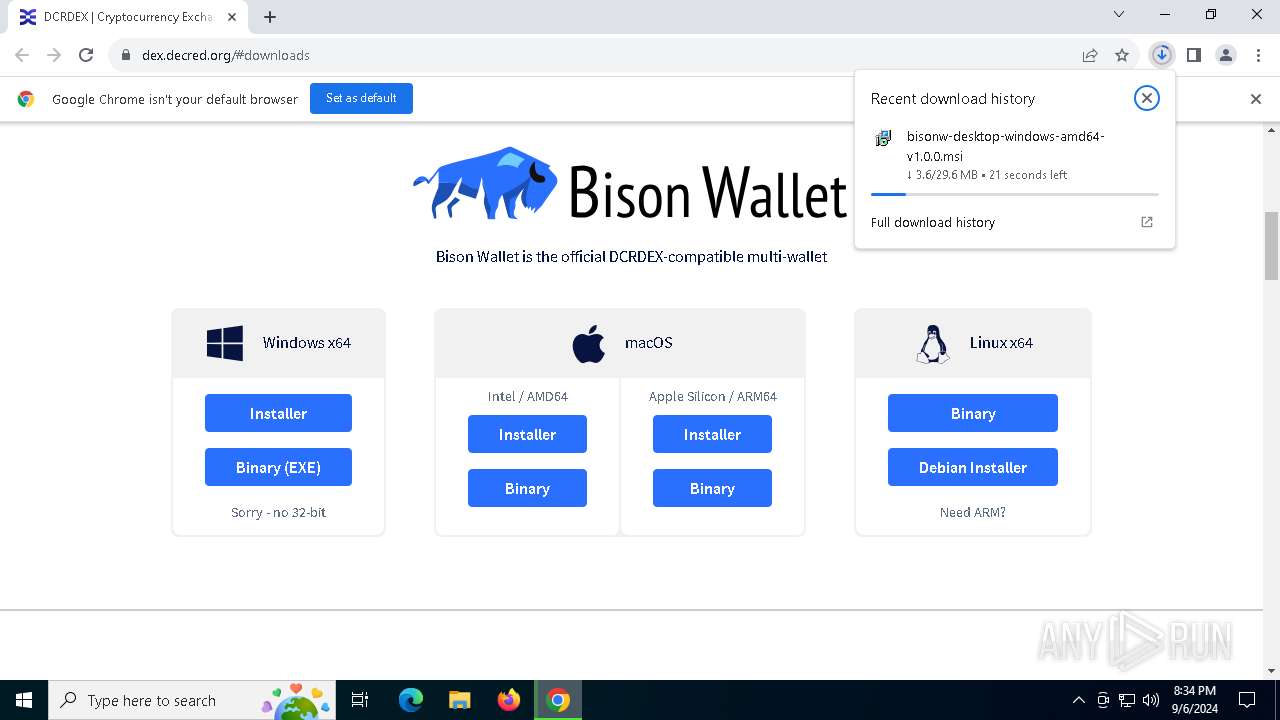Click the Need ARM? link

pos(973,512)
